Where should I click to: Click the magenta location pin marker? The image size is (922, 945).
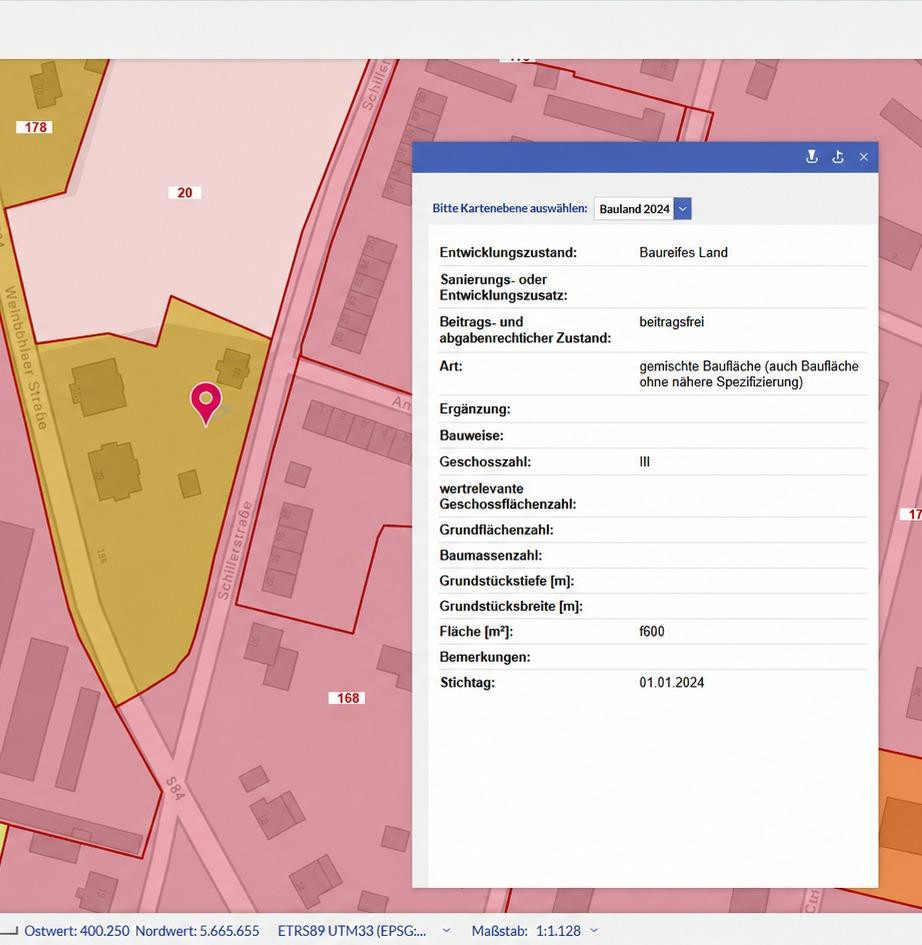(x=206, y=404)
